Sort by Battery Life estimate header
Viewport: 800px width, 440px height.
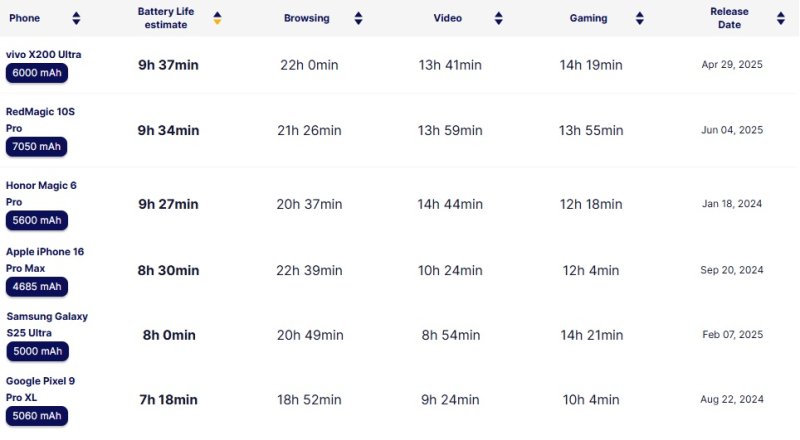pos(166,18)
